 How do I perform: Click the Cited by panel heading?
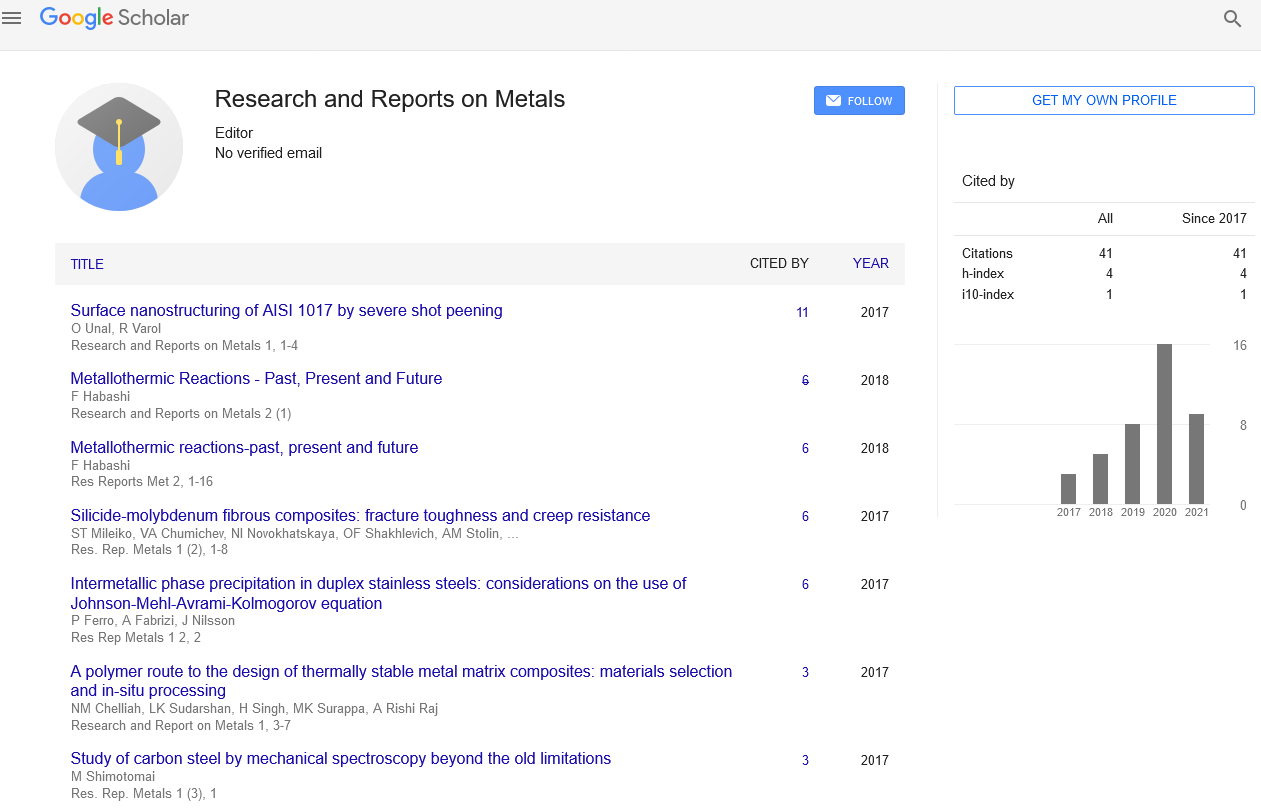[x=988, y=181]
